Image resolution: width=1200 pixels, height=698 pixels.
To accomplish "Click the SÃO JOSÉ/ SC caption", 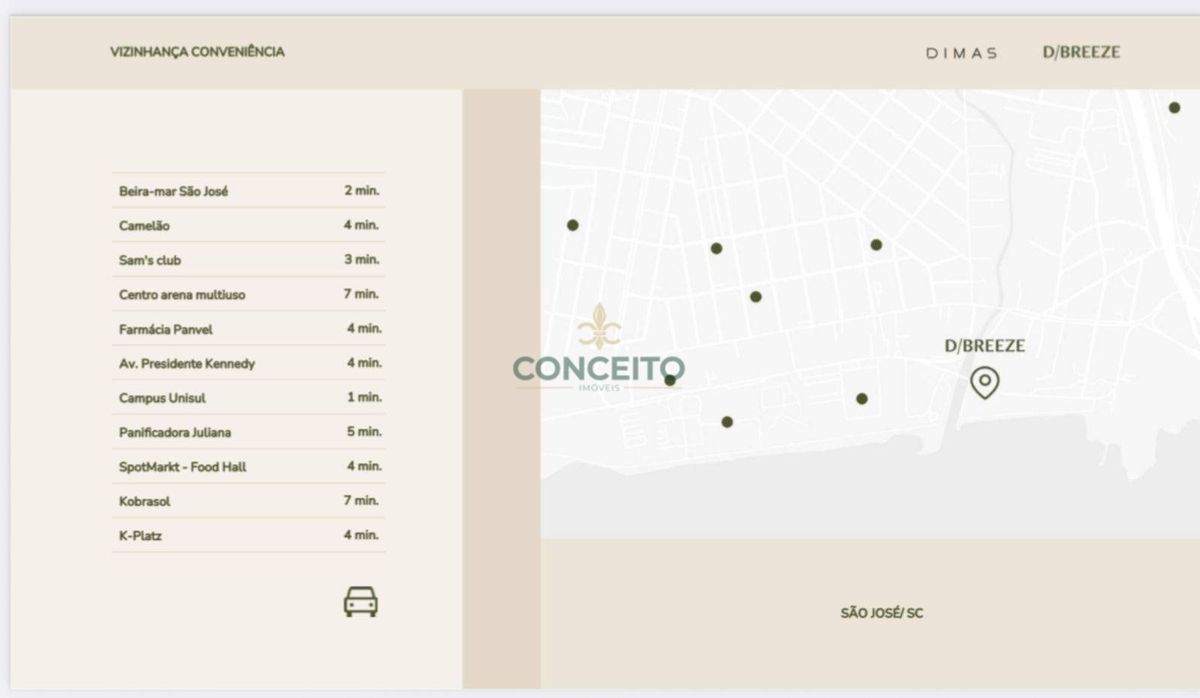I will (x=882, y=613).
